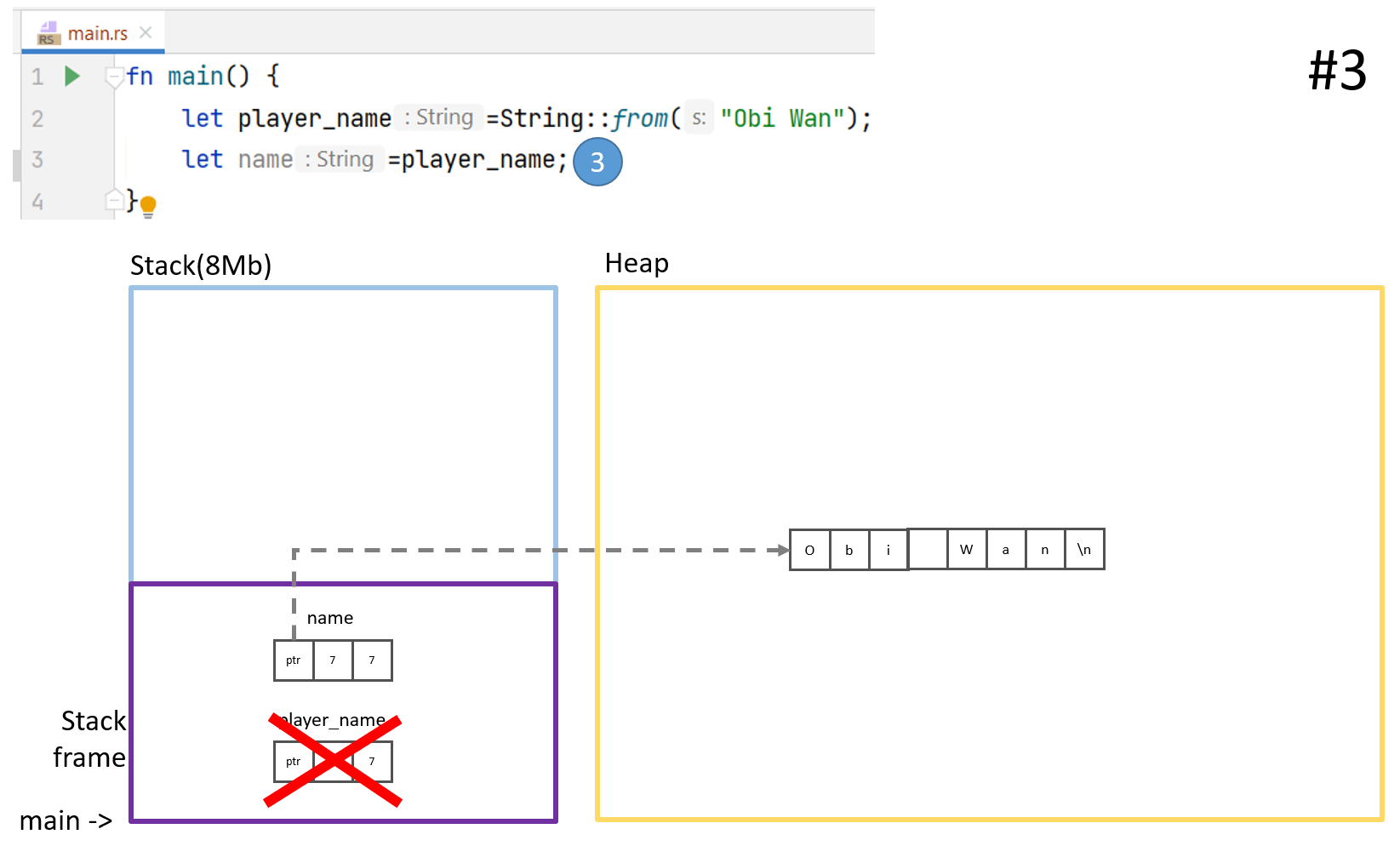Click the ptr cell under name

point(294,660)
